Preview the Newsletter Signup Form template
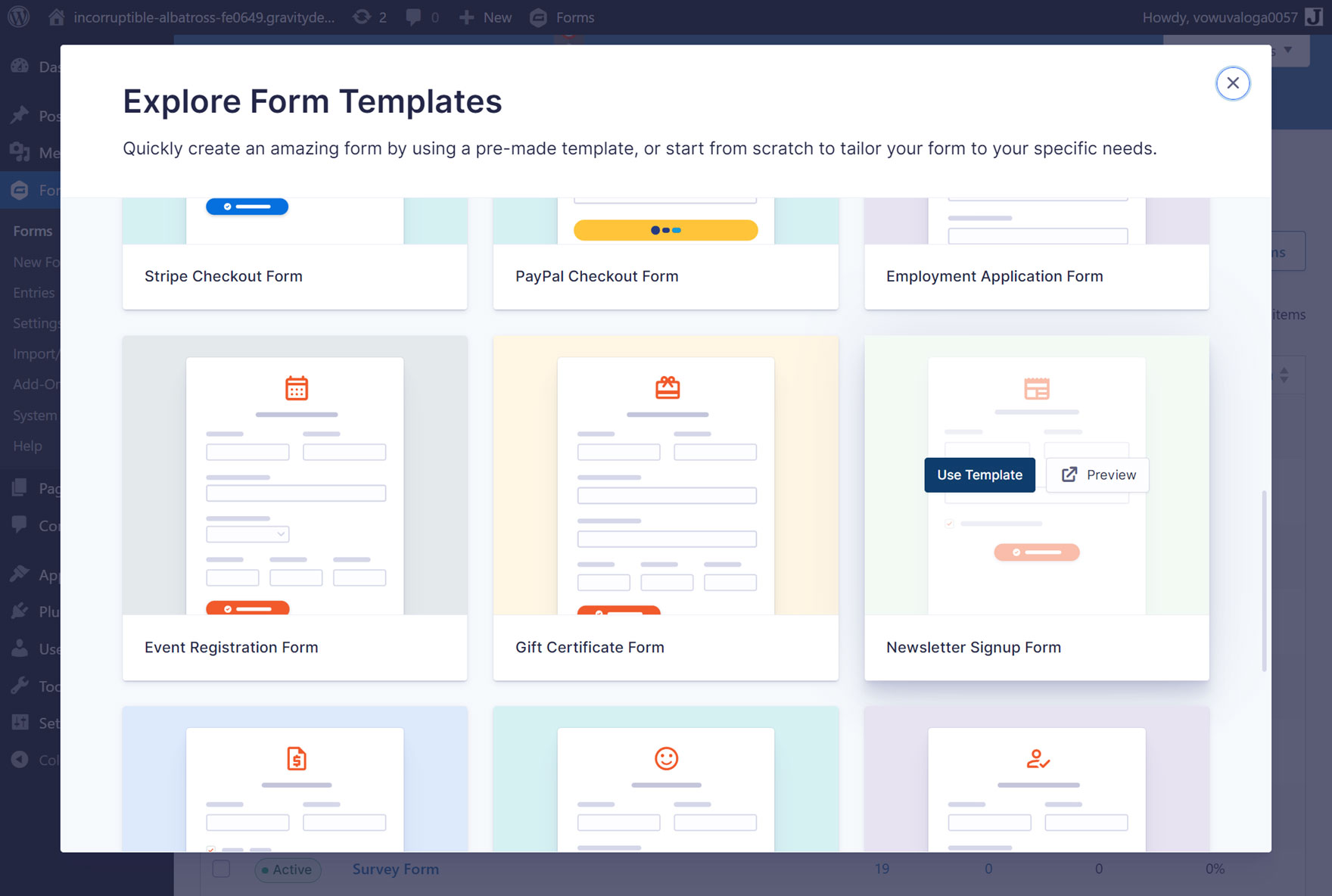 (1097, 475)
